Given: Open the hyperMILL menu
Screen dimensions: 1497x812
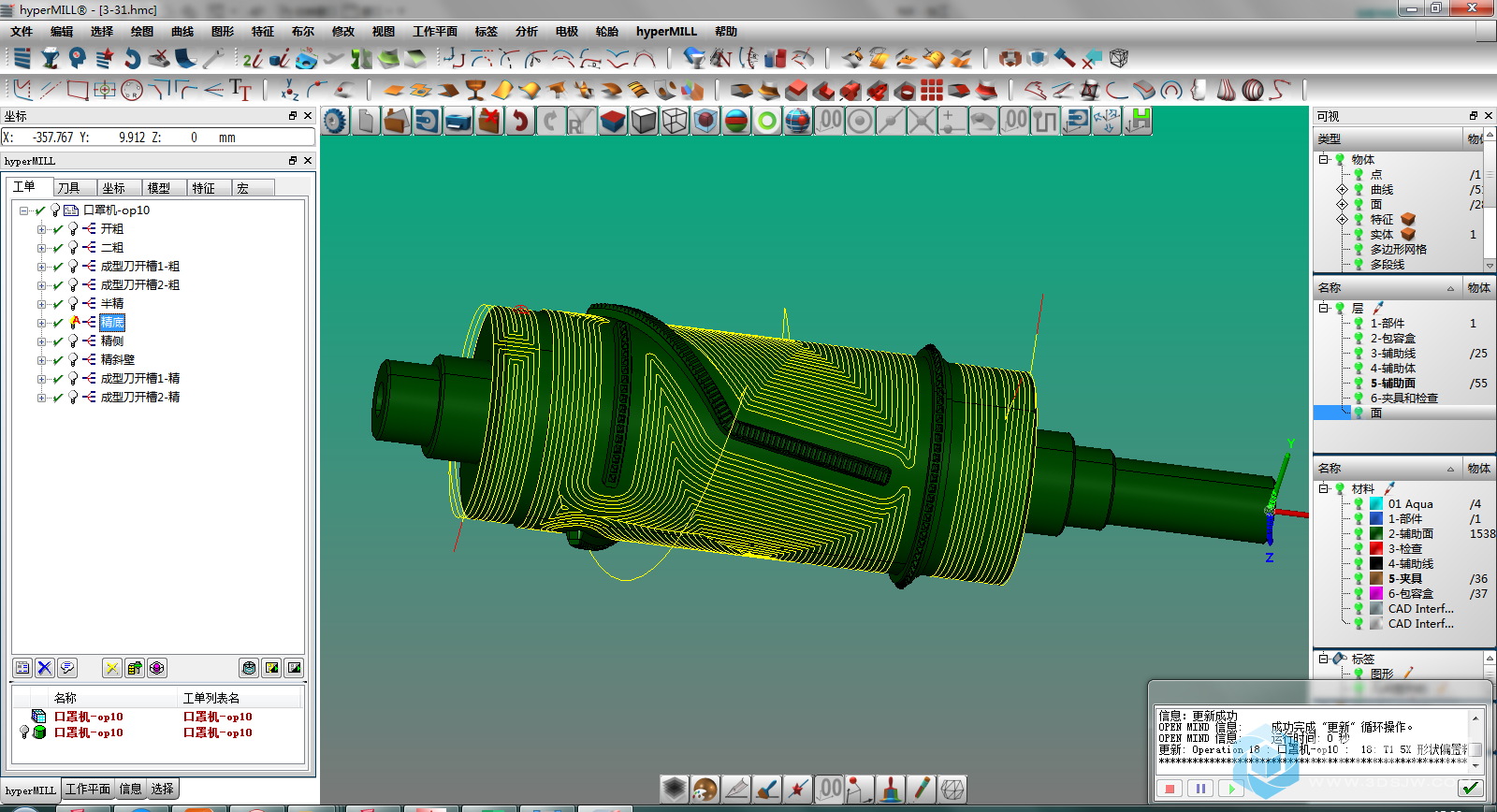Looking at the screenshot, I should click(666, 31).
